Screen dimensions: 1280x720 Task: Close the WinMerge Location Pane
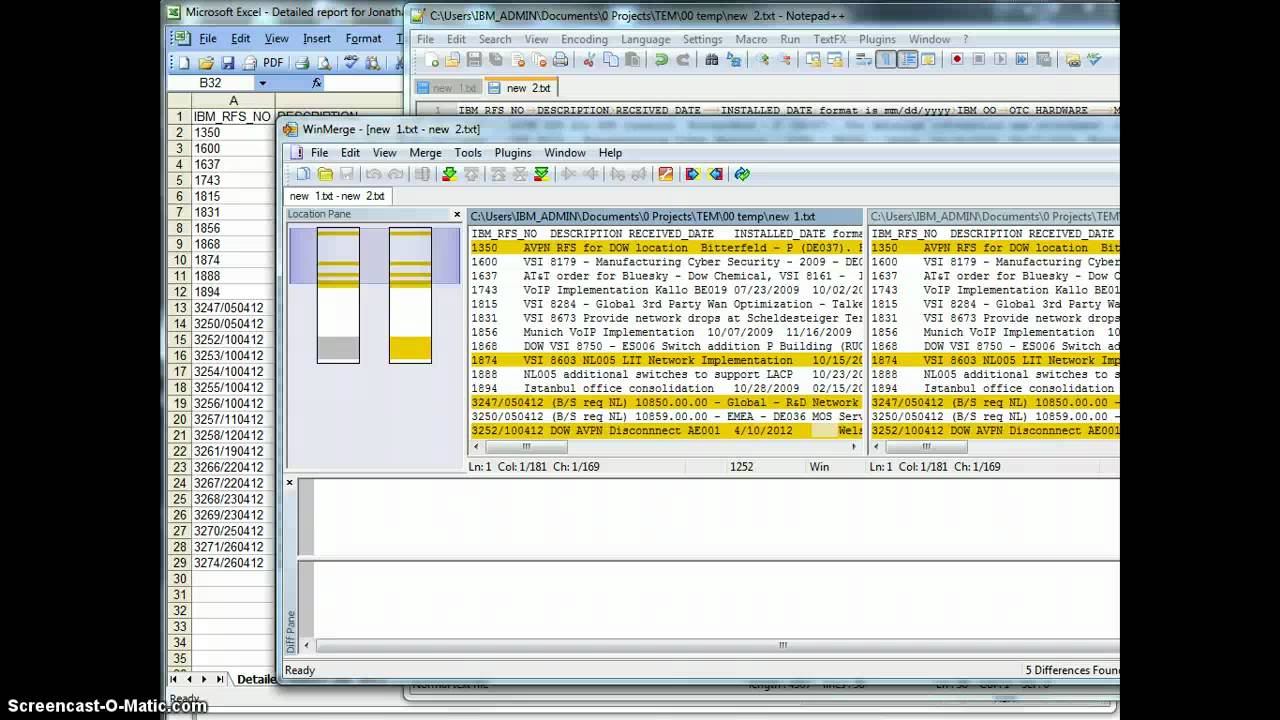457,214
